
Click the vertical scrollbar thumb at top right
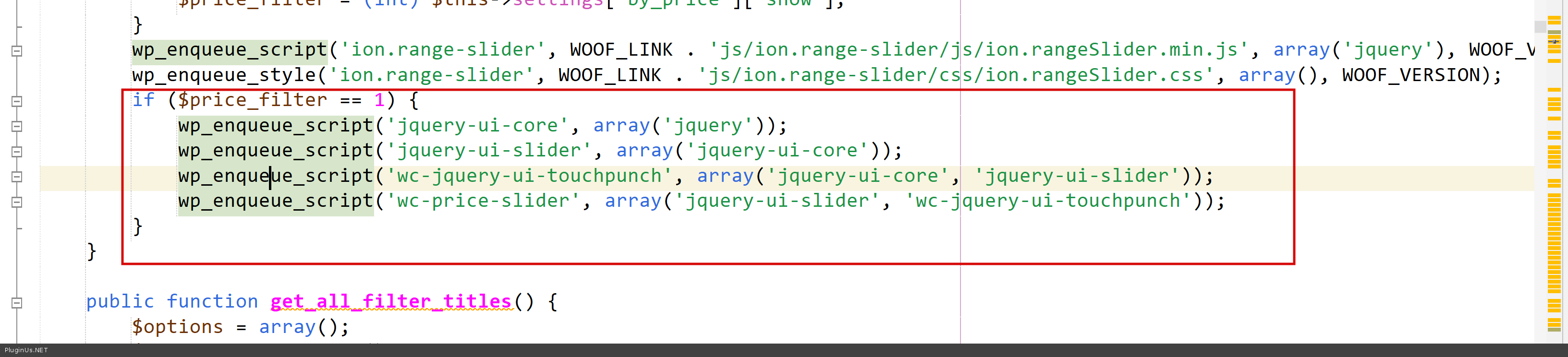tap(1540, 27)
